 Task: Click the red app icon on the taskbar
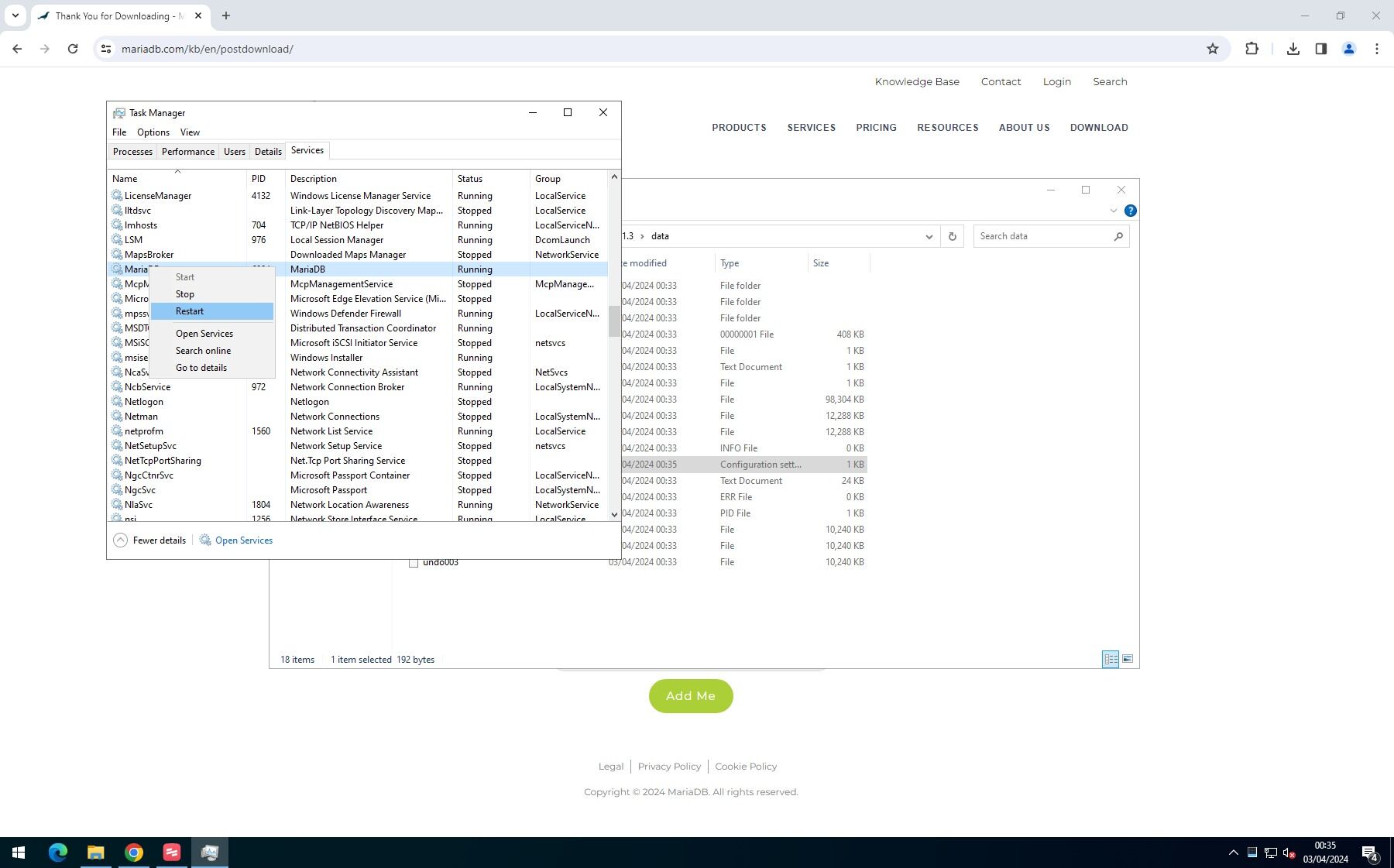[x=172, y=853]
